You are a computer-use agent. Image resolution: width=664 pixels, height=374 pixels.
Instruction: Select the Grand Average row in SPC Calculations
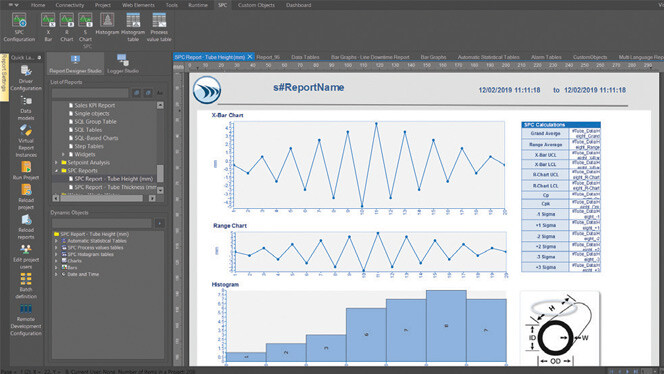(x=561, y=133)
